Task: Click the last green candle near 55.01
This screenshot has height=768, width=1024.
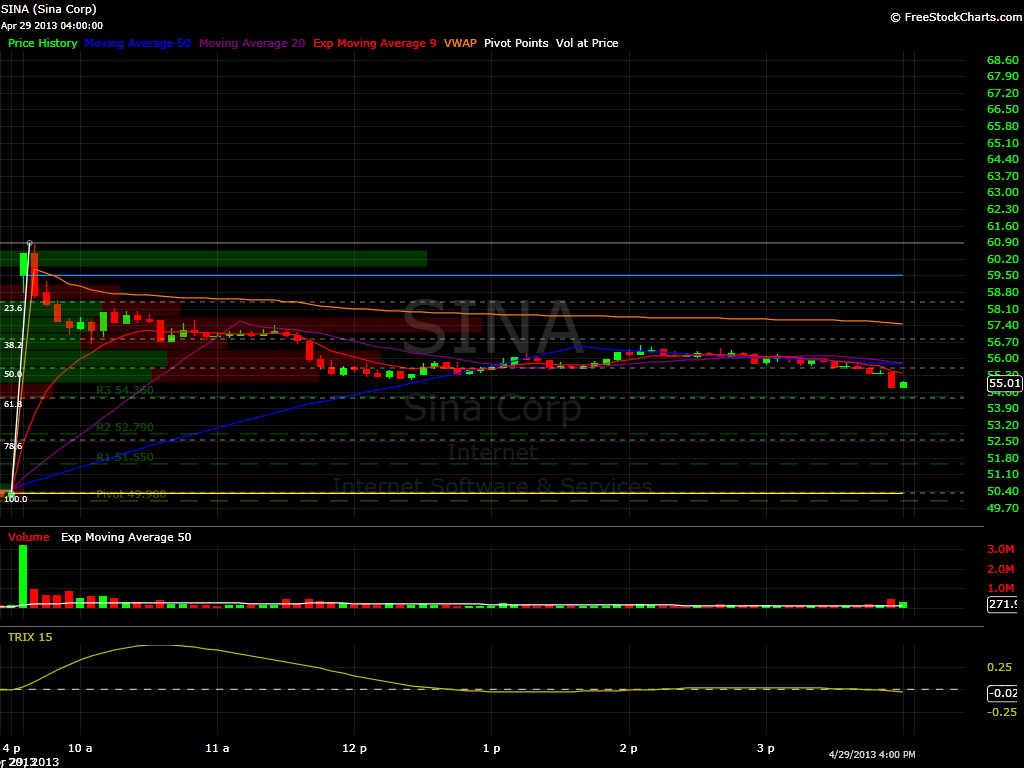Action: point(903,385)
